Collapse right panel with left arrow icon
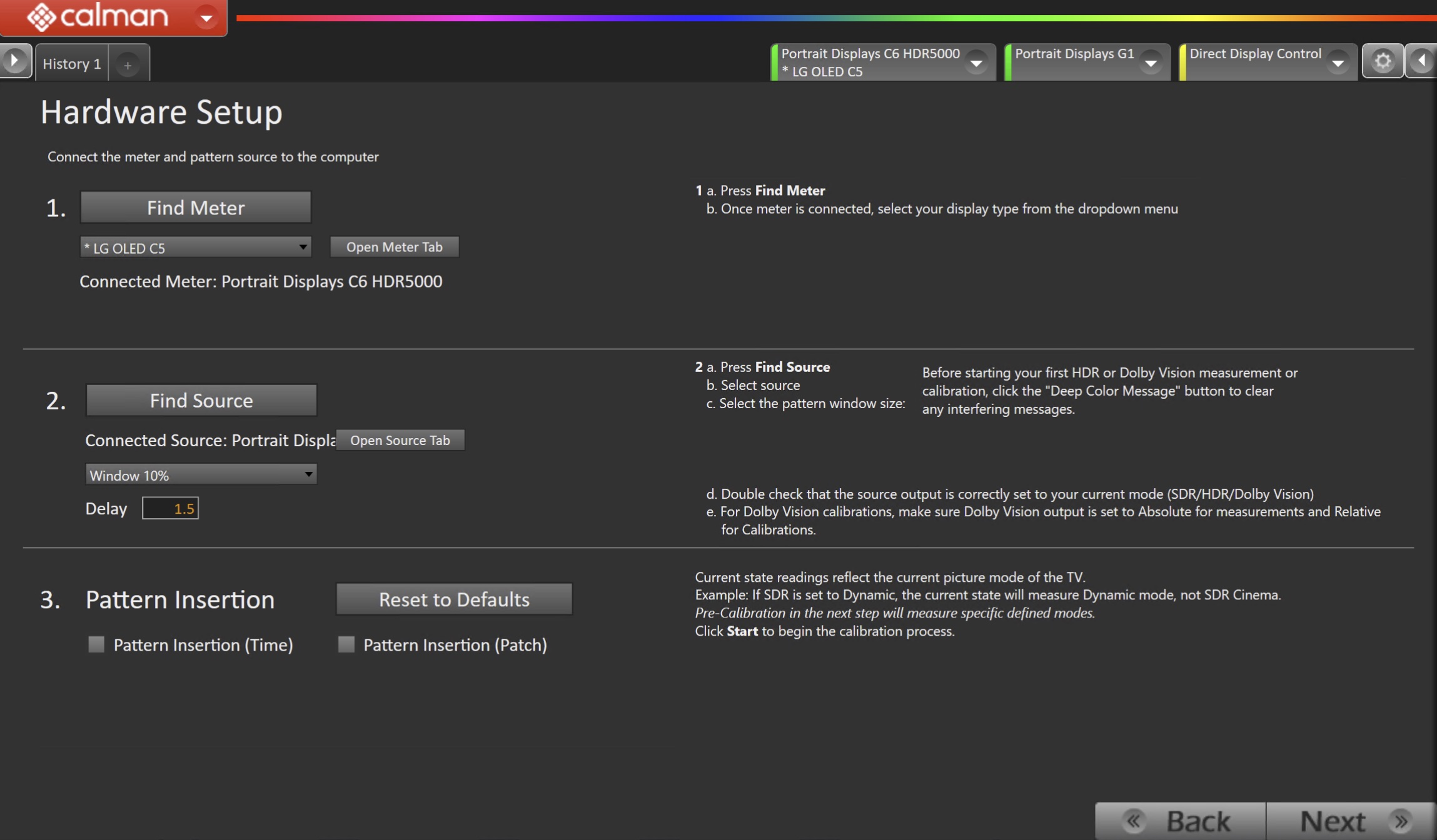Screen dimensions: 1437x840 (1421, 61)
